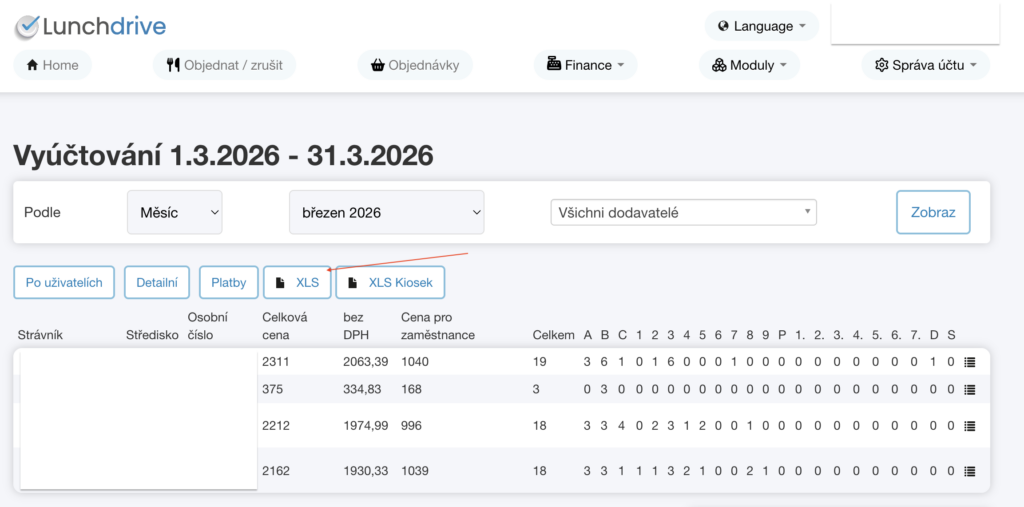1024x507 pixels.
Task: Switch to Po uživatelích view
Action: pyautogui.click(x=64, y=282)
